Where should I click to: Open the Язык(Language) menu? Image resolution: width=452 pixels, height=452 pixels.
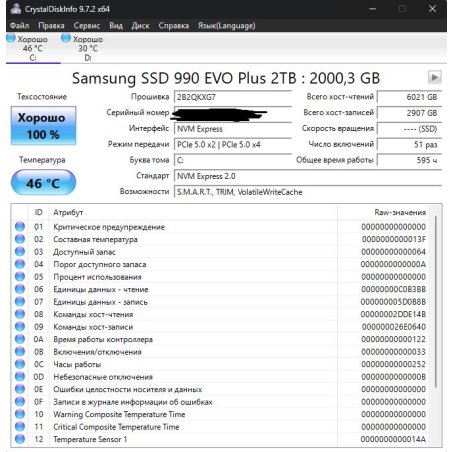point(227,26)
